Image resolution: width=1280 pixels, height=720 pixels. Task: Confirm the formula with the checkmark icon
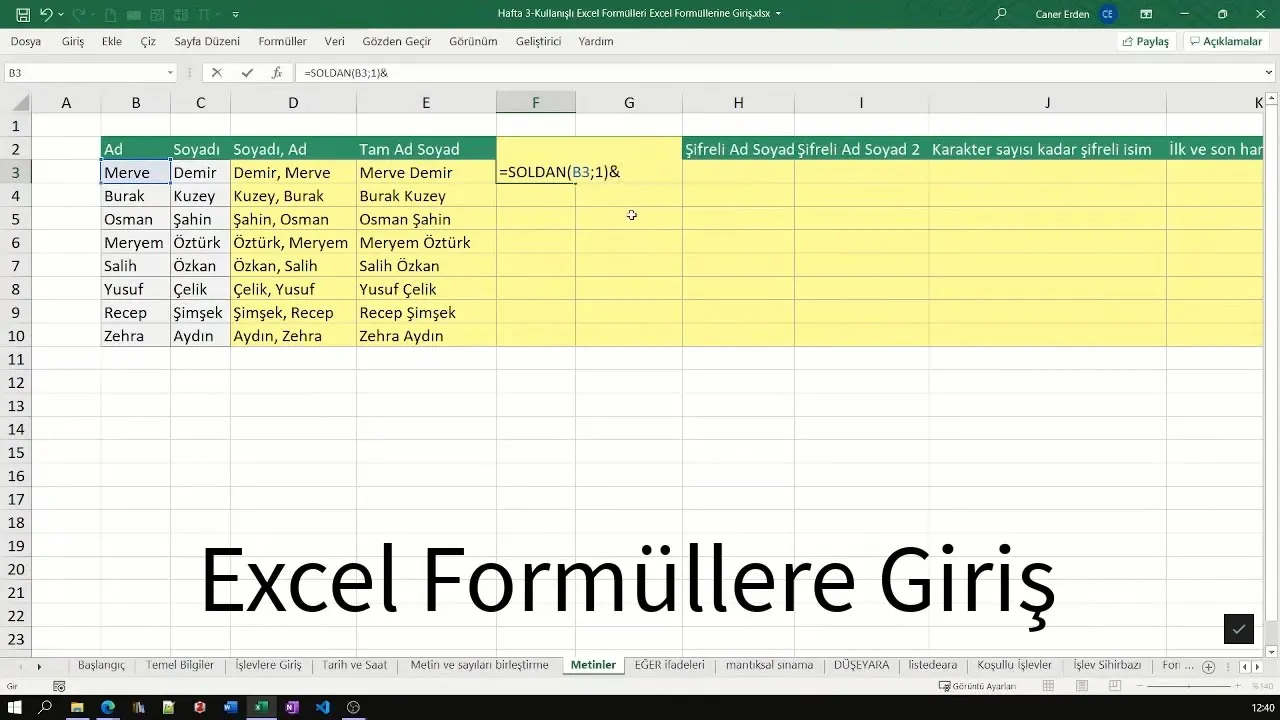(x=247, y=73)
